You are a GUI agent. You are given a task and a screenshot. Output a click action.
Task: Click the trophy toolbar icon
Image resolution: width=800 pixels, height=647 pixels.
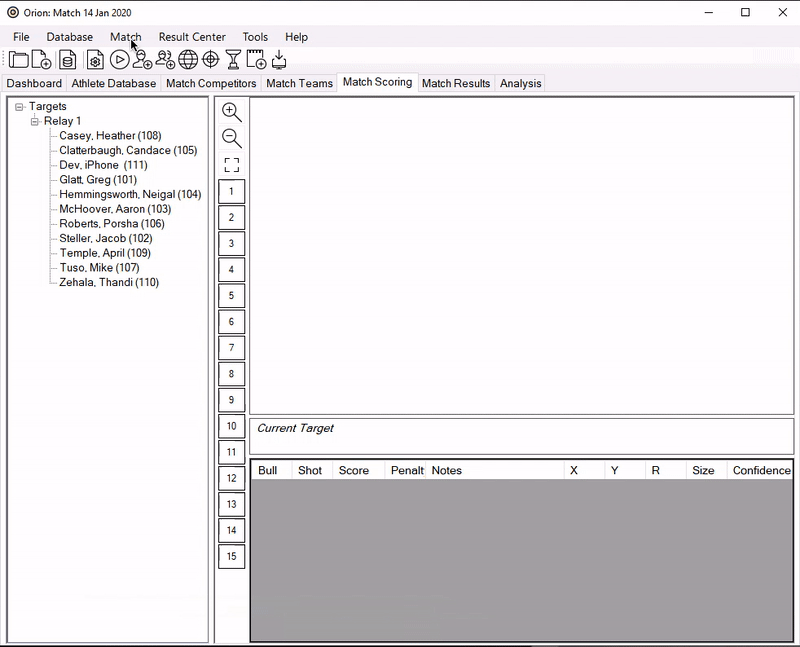pyautogui.click(x=233, y=60)
